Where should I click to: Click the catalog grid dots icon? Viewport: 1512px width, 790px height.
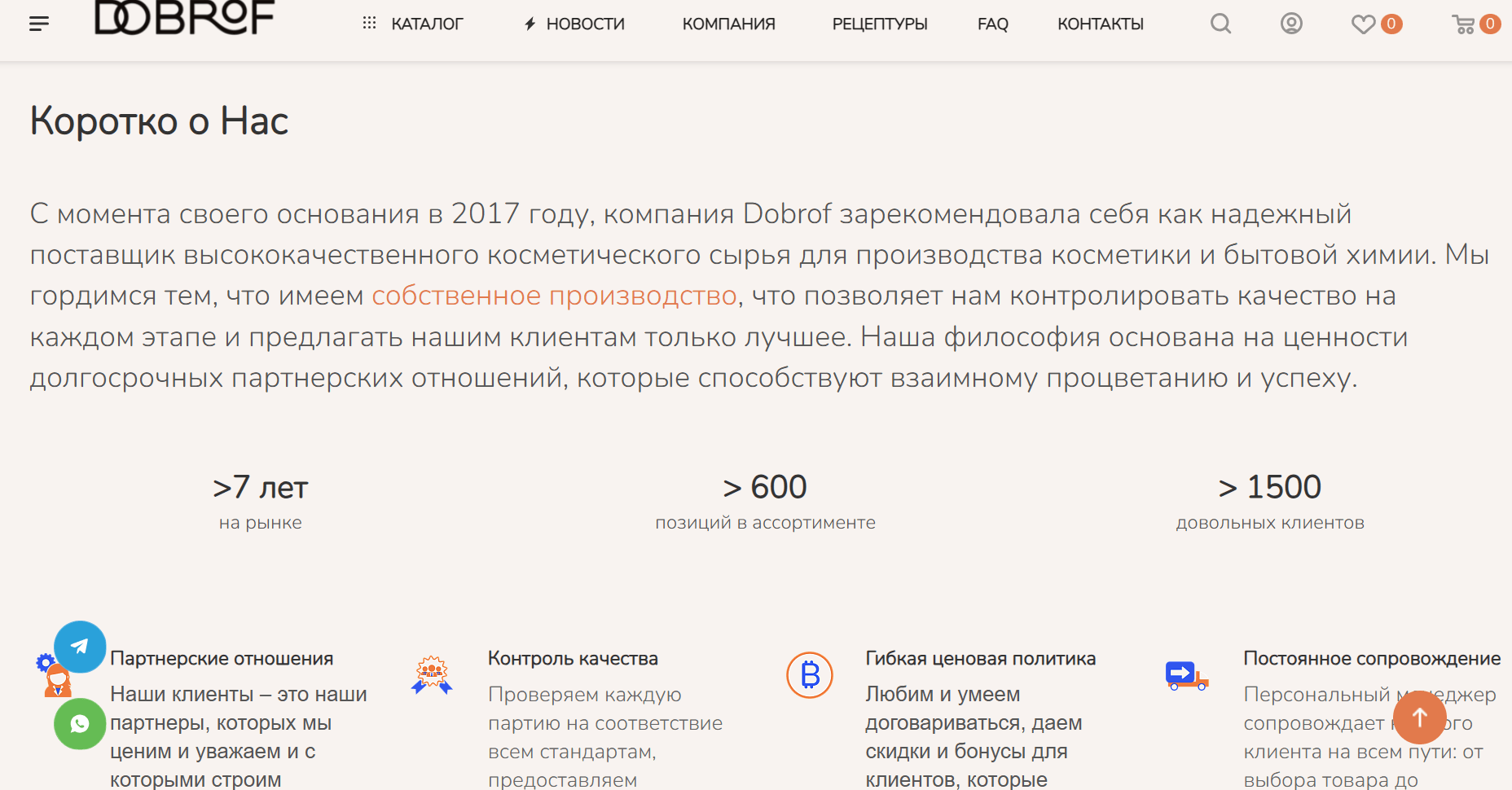click(x=369, y=24)
